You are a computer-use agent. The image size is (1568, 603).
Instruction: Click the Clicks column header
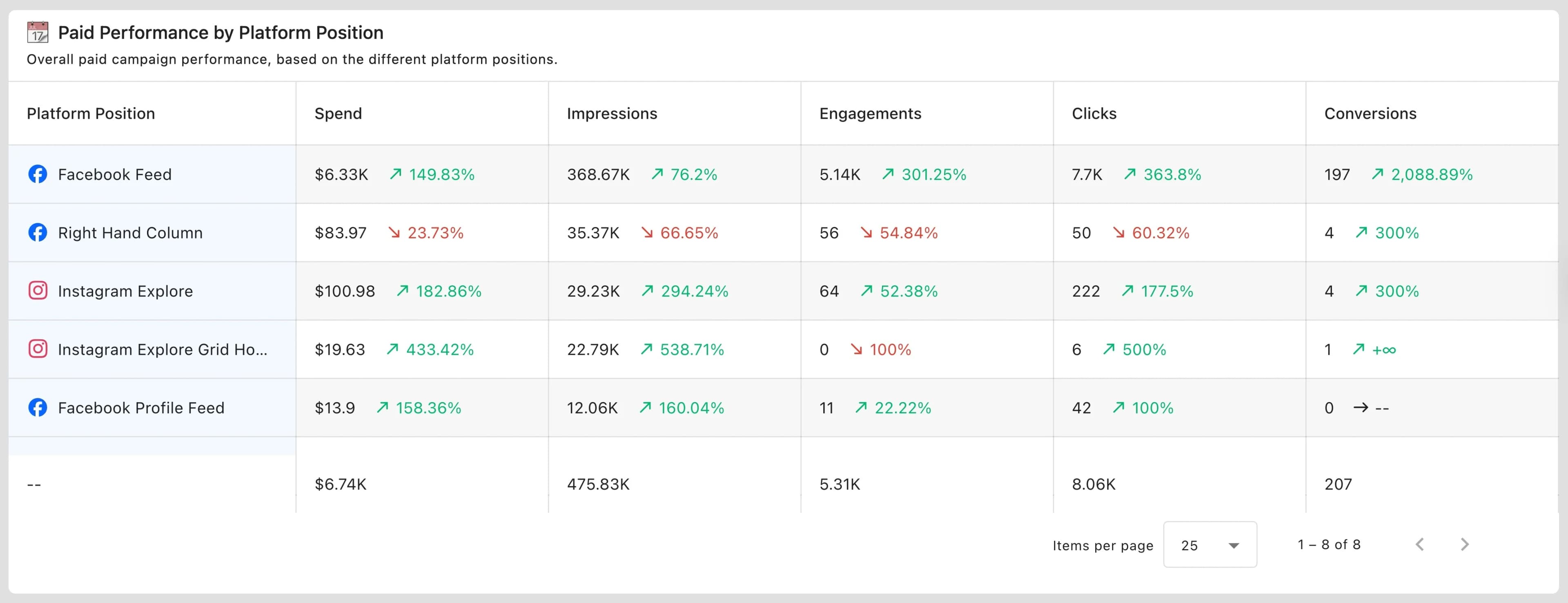click(1094, 114)
